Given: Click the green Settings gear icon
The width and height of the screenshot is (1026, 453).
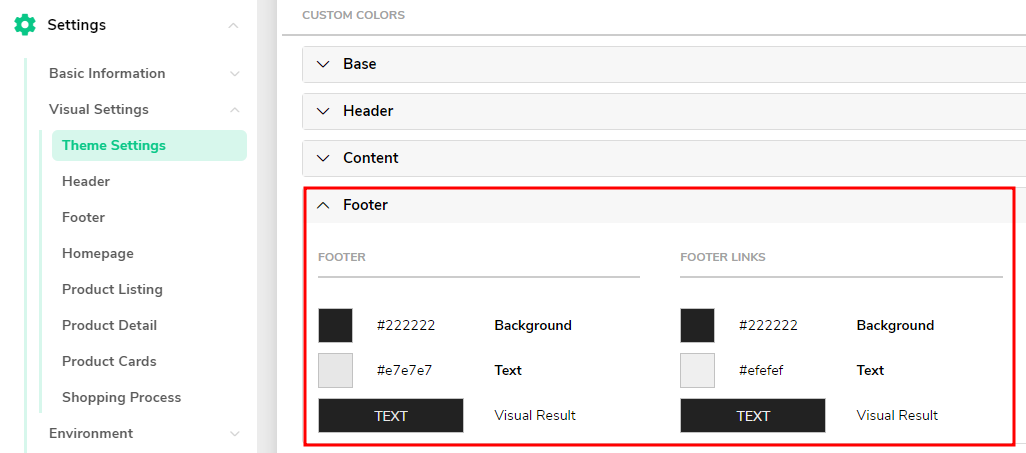Looking at the screenshot, I should point(25,25).
